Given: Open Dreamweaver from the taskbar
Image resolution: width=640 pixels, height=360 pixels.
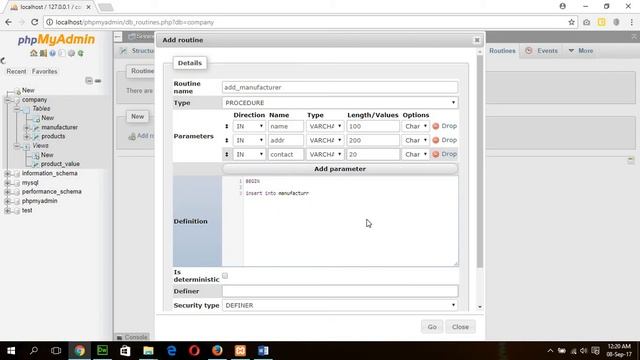Looking at the screenshot, I should 102,351.
